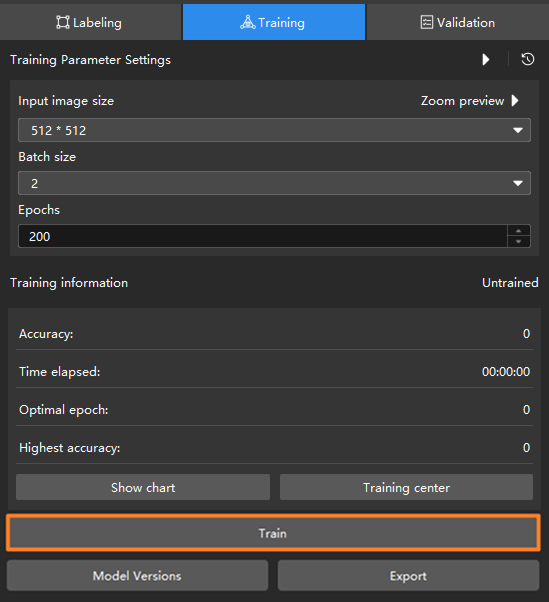The width and height of the screenshot is (549, 602).
Task: Open the Batch size dropdown
Action: coord(274,183)
